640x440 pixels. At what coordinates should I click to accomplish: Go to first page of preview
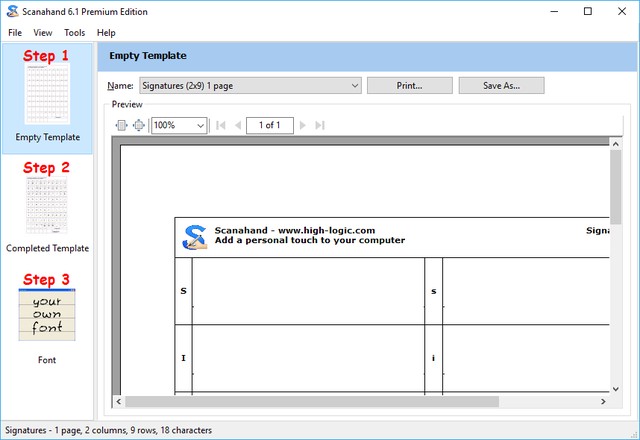click(x=221, y=125)
